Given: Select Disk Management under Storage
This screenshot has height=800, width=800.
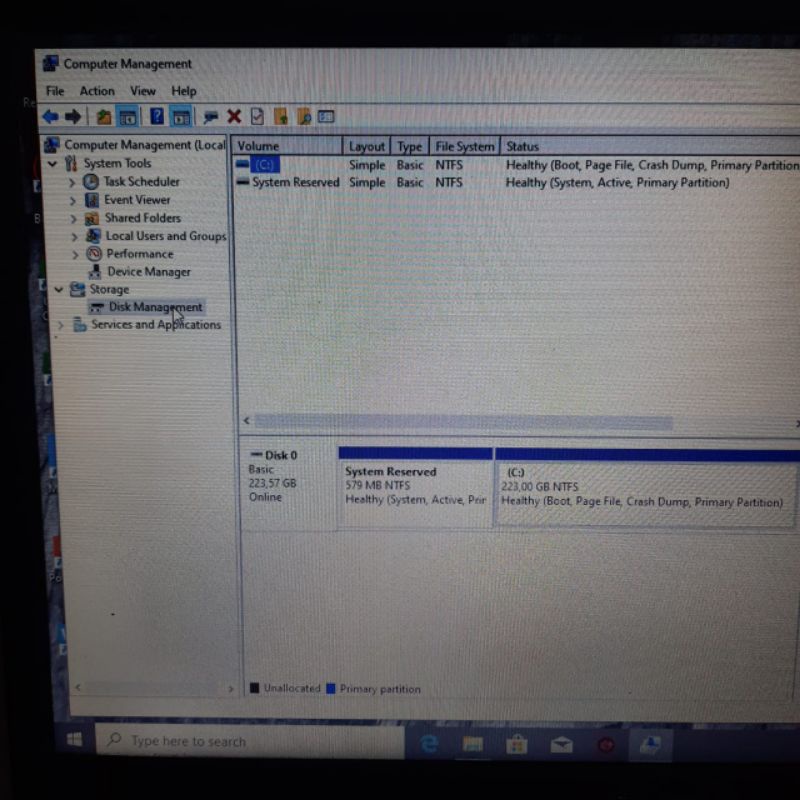Looking at the screenshot, I should (156, 307).
